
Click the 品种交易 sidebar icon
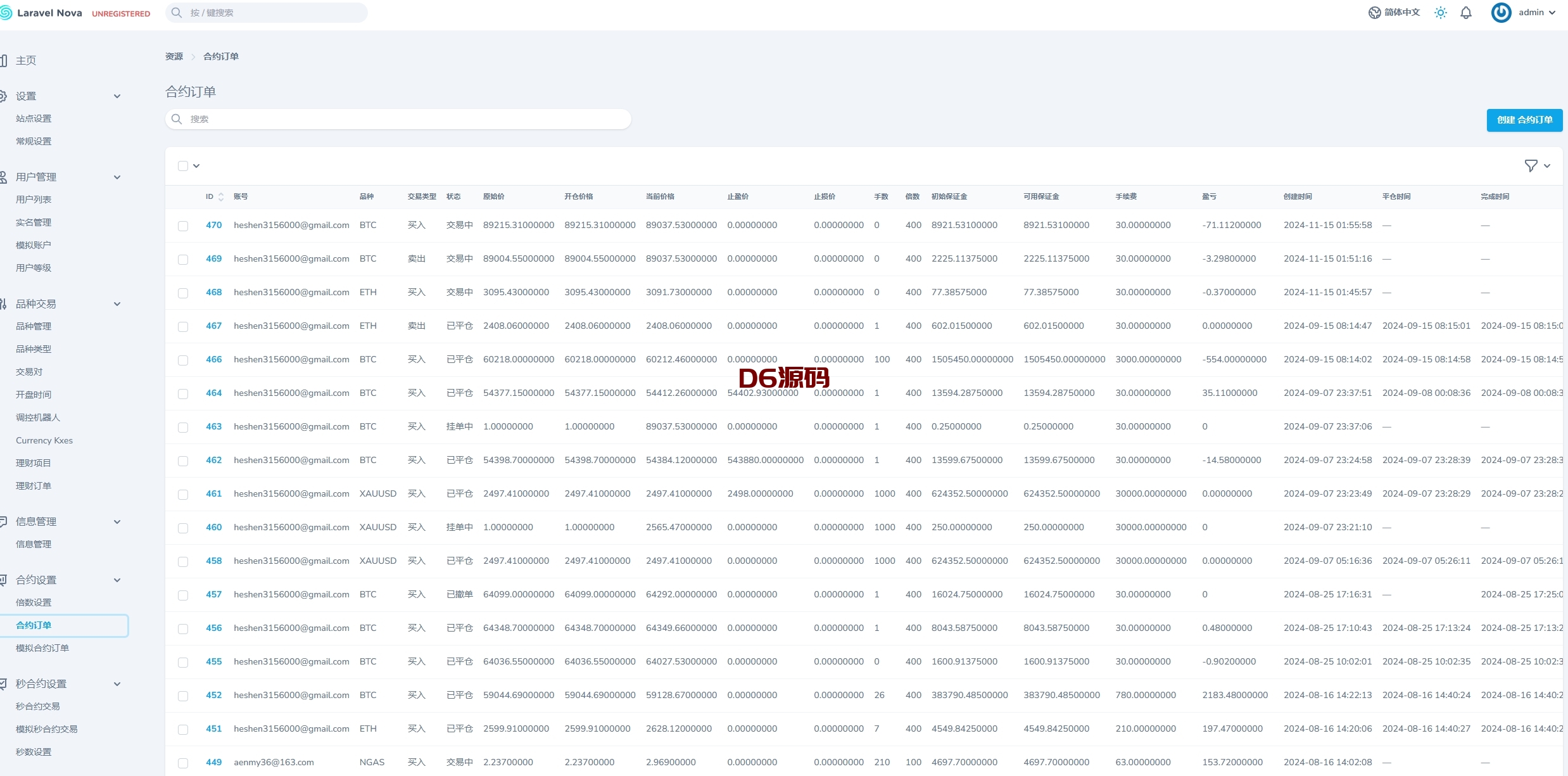(x=3, y=304)
